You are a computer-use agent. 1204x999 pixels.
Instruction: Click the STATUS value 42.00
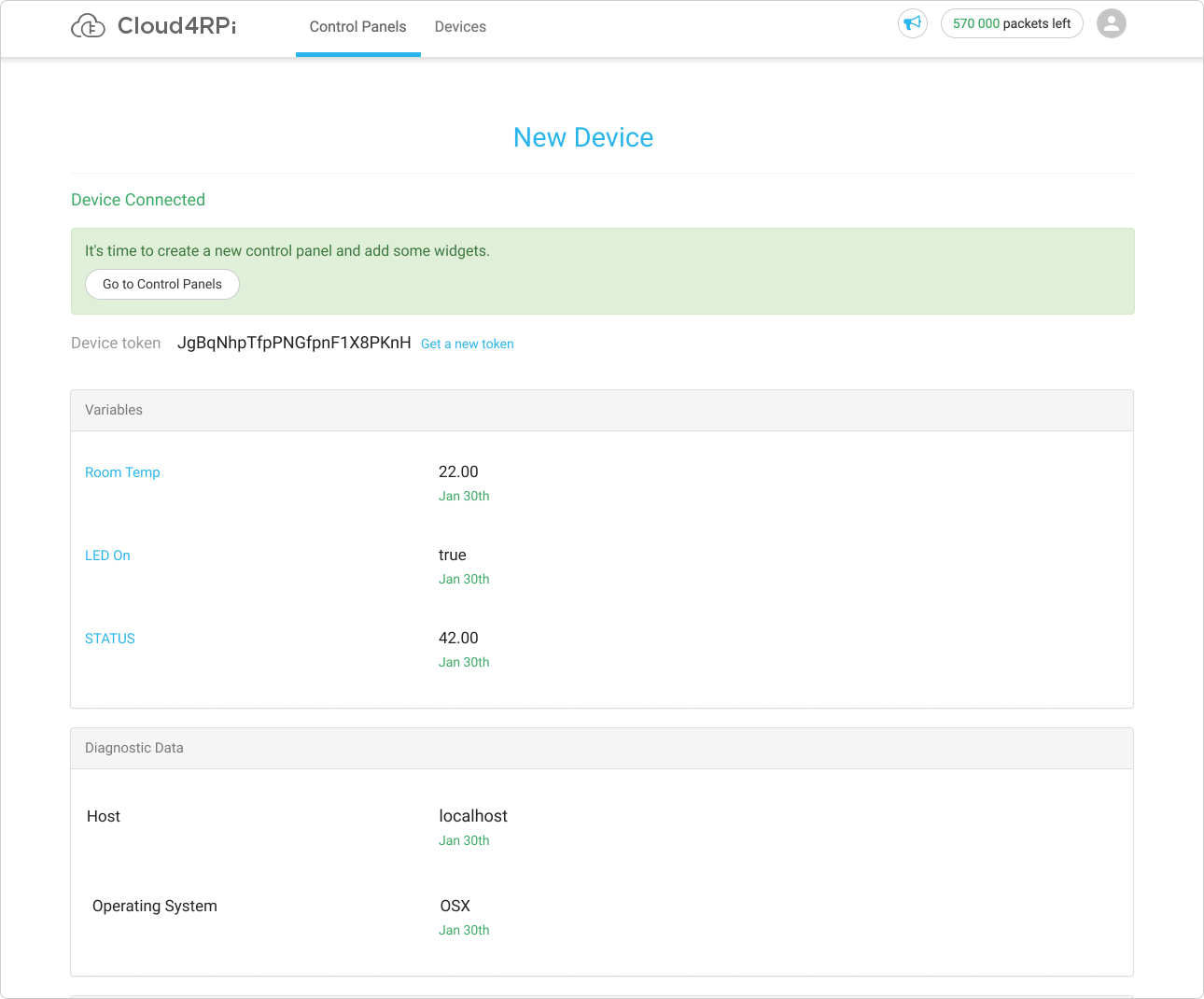[x=458, y=638]
